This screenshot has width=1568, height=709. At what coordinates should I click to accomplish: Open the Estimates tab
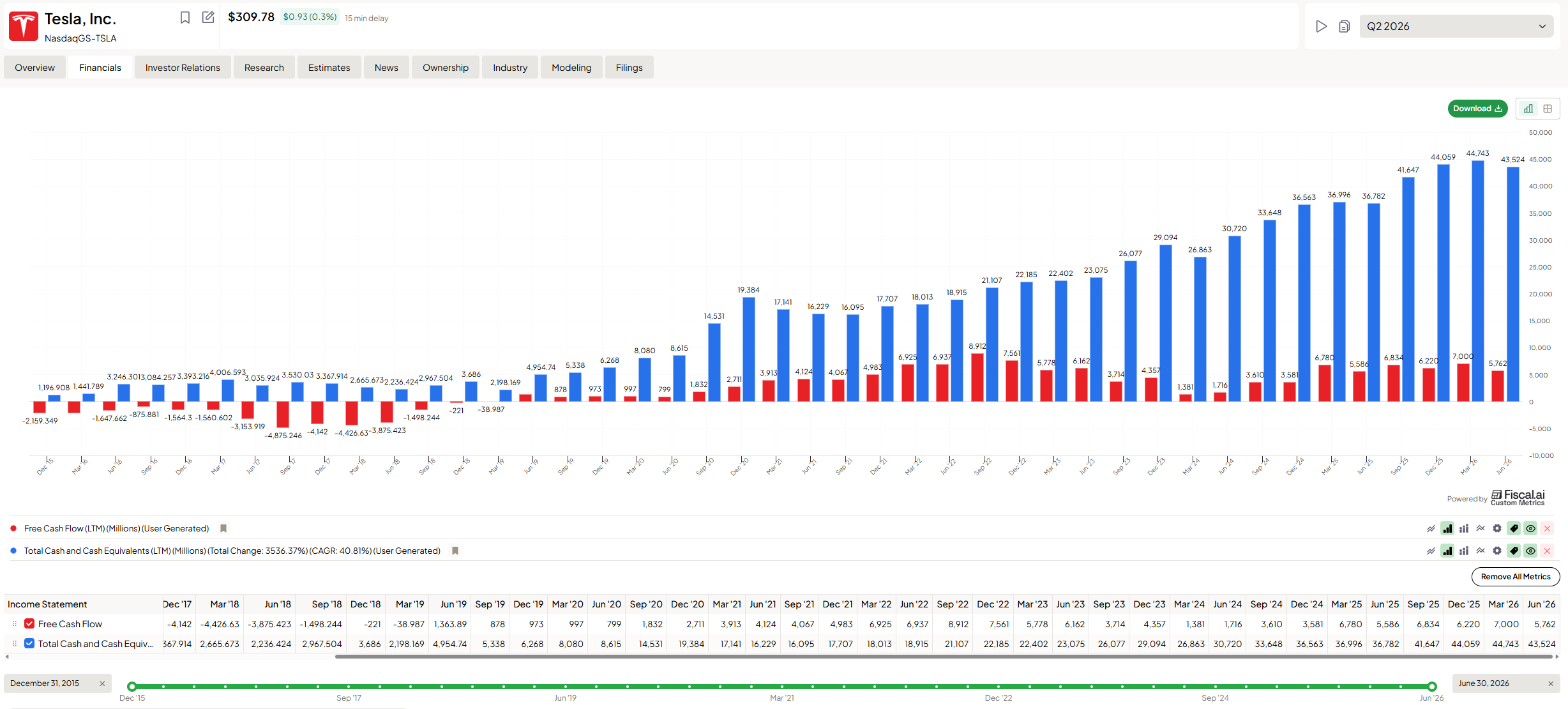[x=329, y=68]
